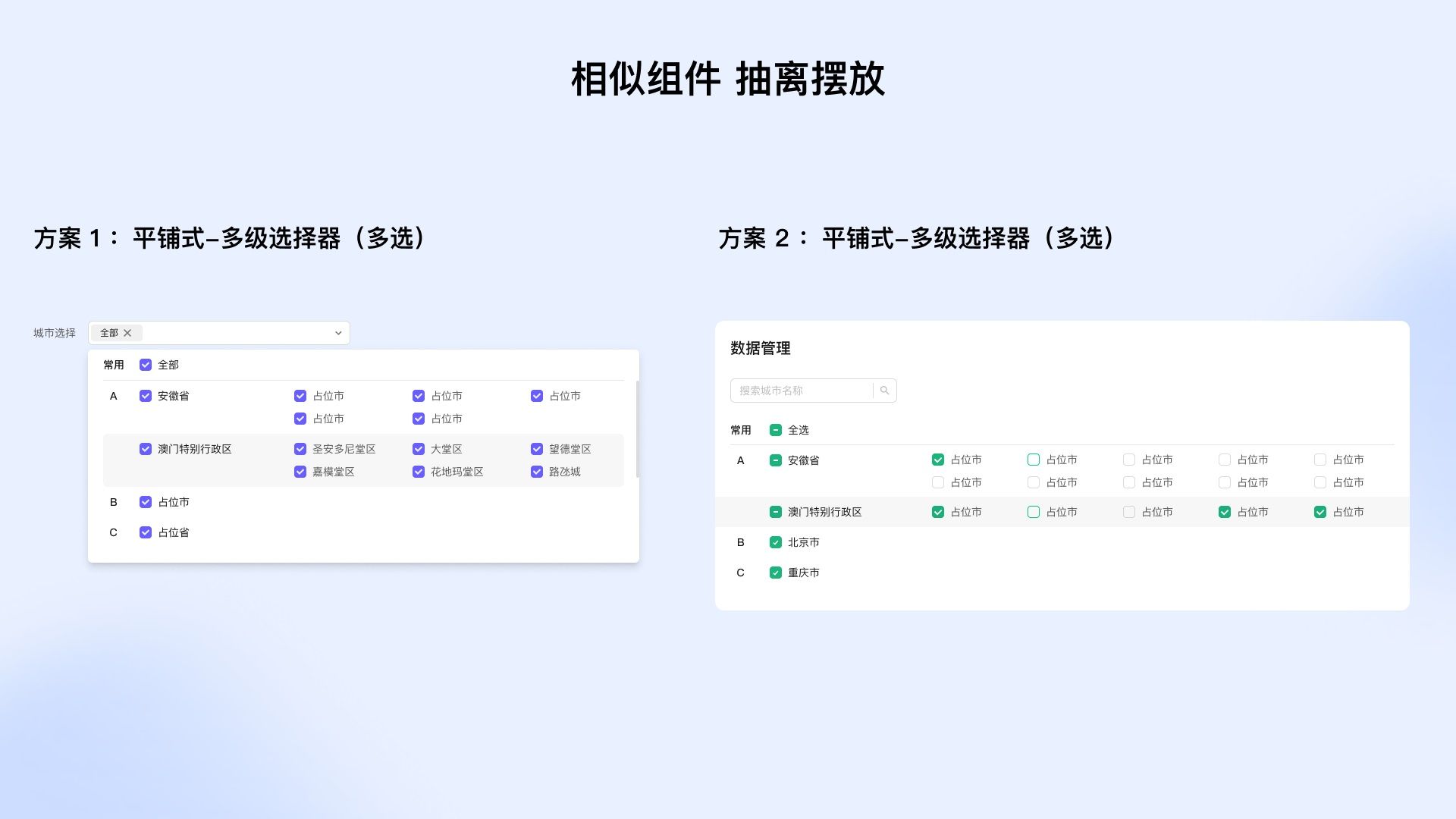Image resolution: width=1456 pixels, height=819 pixels.
Task: Uncheck the 嘉模堂区 checkbox
Action: pyautogui.click(x=300, y=472)
